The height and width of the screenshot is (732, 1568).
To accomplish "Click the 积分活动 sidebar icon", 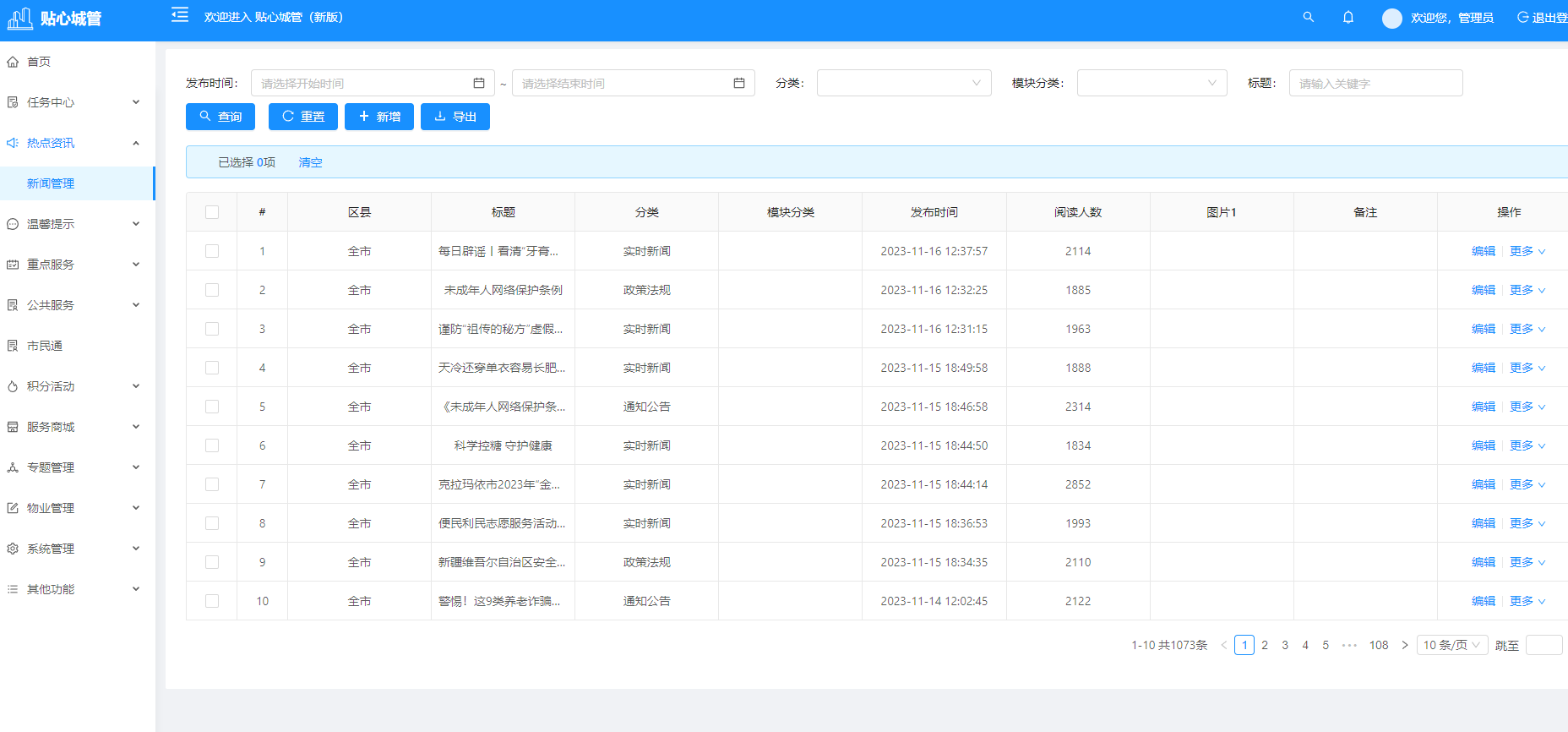I will (13, 386).
